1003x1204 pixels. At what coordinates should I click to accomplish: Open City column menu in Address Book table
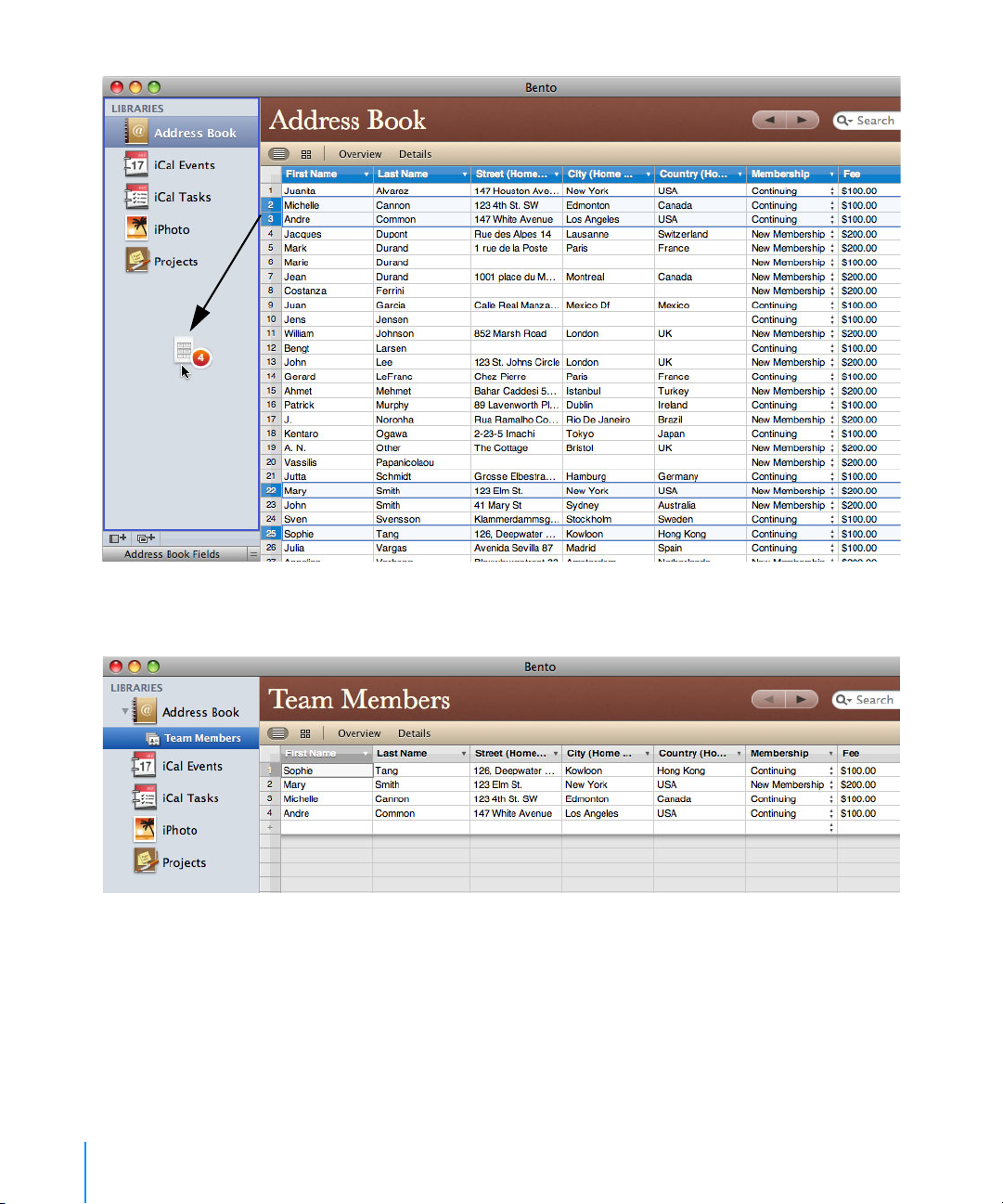point(648,175)
